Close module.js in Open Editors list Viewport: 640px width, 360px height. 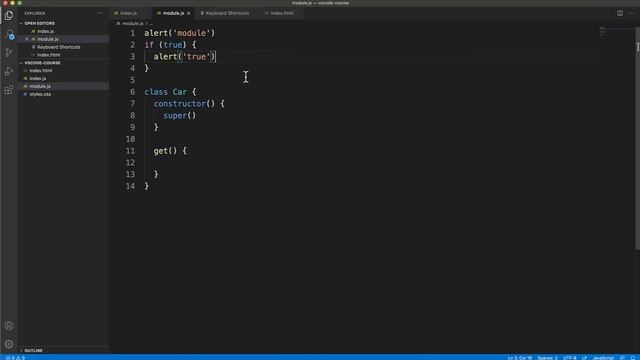click(27, 39)
